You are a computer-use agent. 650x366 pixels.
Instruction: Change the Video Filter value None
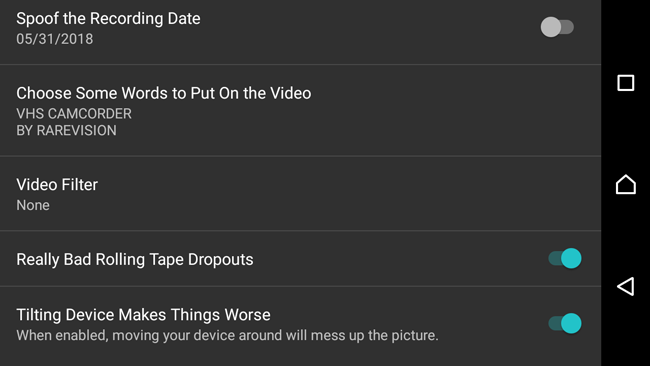click(x=33, y=205)
